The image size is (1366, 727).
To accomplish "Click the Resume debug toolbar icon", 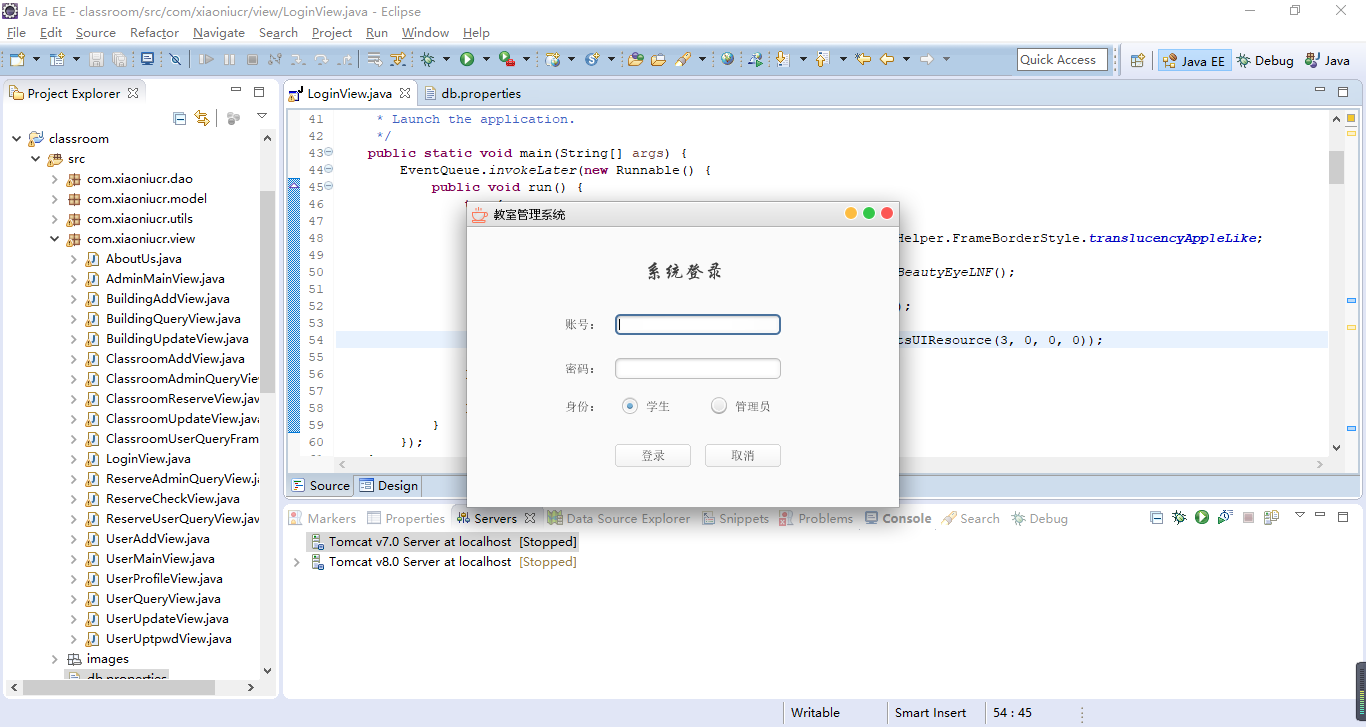I will pyautogui.click(x=206, y=60).
